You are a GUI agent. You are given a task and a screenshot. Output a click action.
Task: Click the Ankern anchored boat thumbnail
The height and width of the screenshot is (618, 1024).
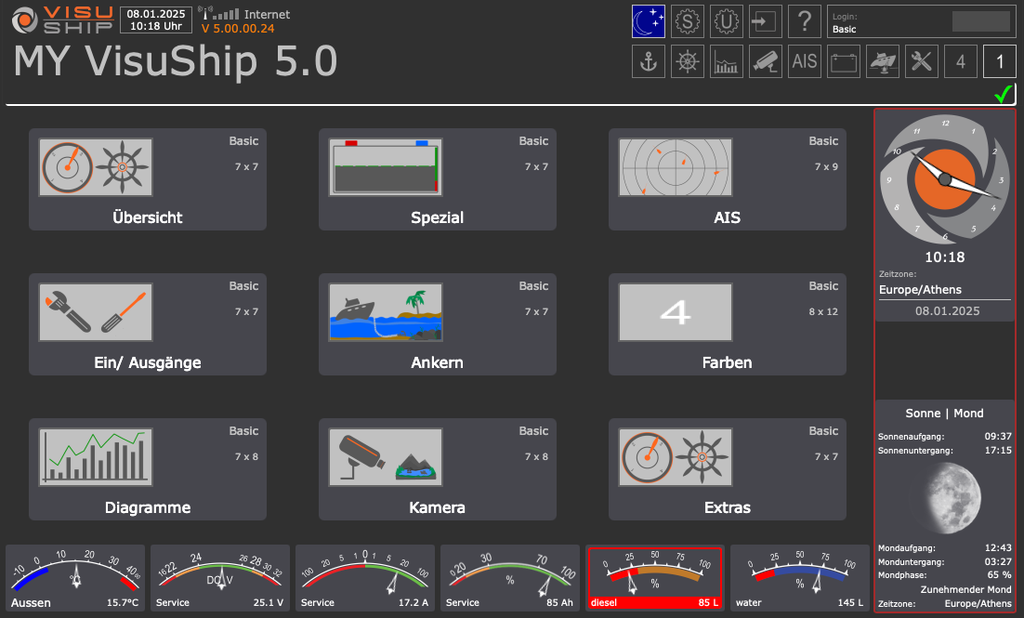386,312
